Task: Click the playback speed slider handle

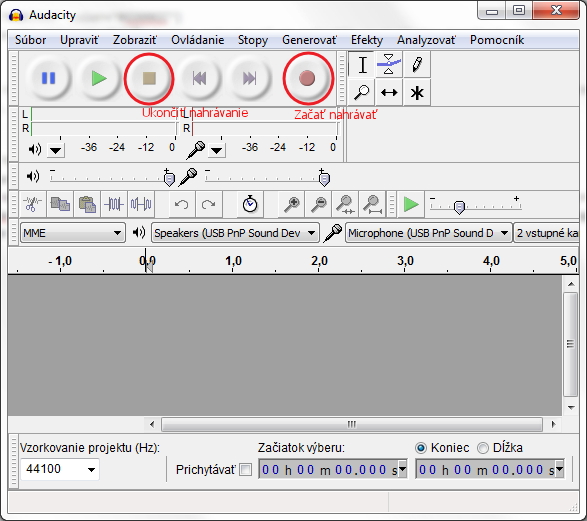Action: pyautogui.click(x=459, y=207)
